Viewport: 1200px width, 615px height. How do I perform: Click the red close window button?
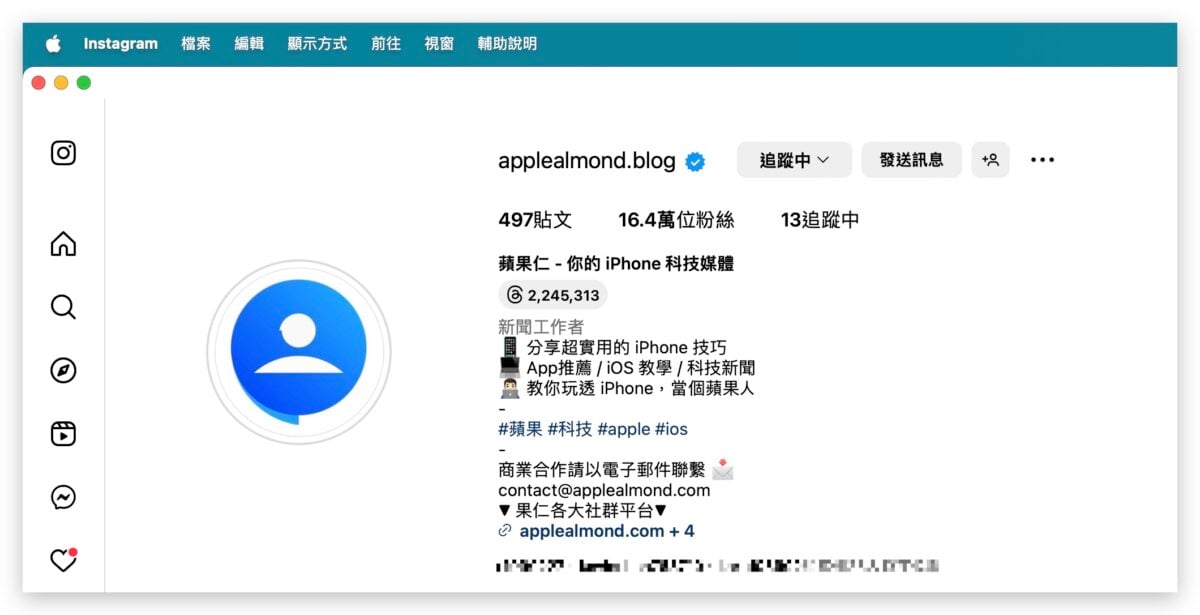pyautogui.click(x=39, y=83)
